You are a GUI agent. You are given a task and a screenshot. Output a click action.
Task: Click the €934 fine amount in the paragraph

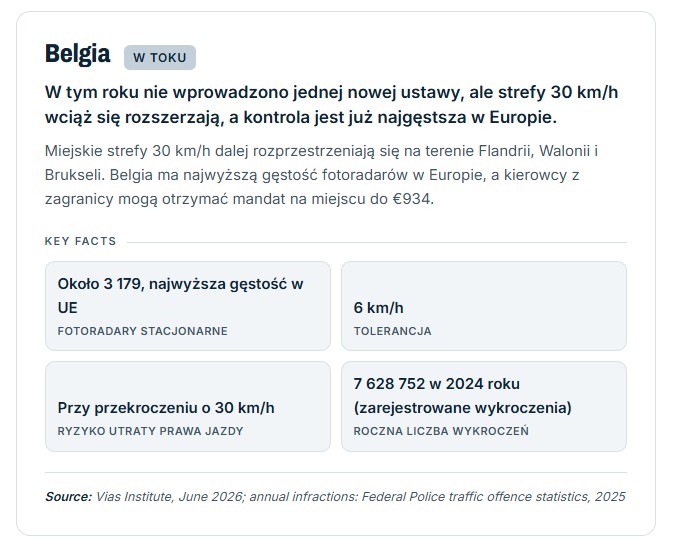pyautogui.click(x=411, y=199)
